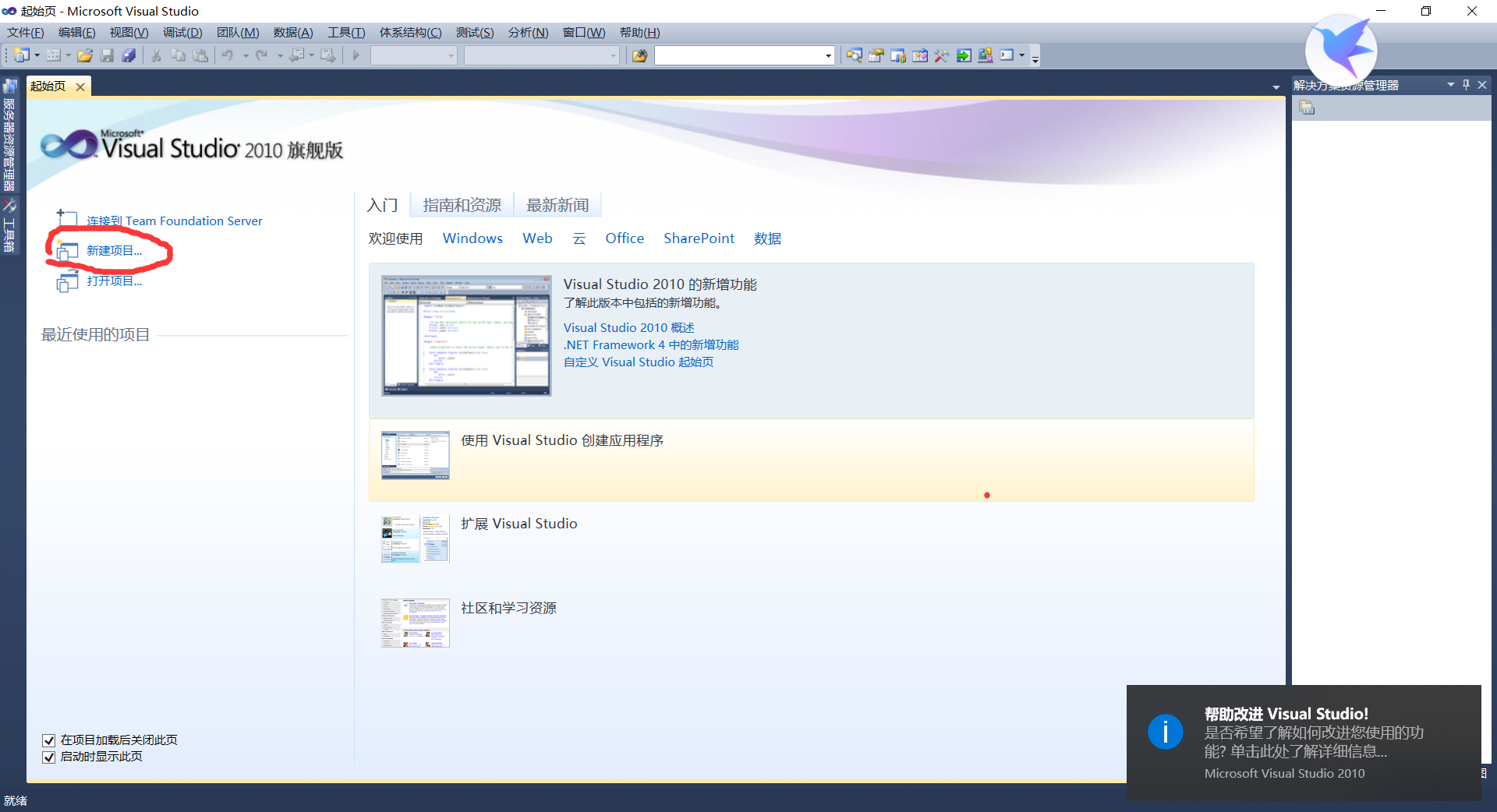Viewport: 1497px width, 812px height.
Task: Open Visual Studio 2010 概述 link
Action: (x=629, y=328)
